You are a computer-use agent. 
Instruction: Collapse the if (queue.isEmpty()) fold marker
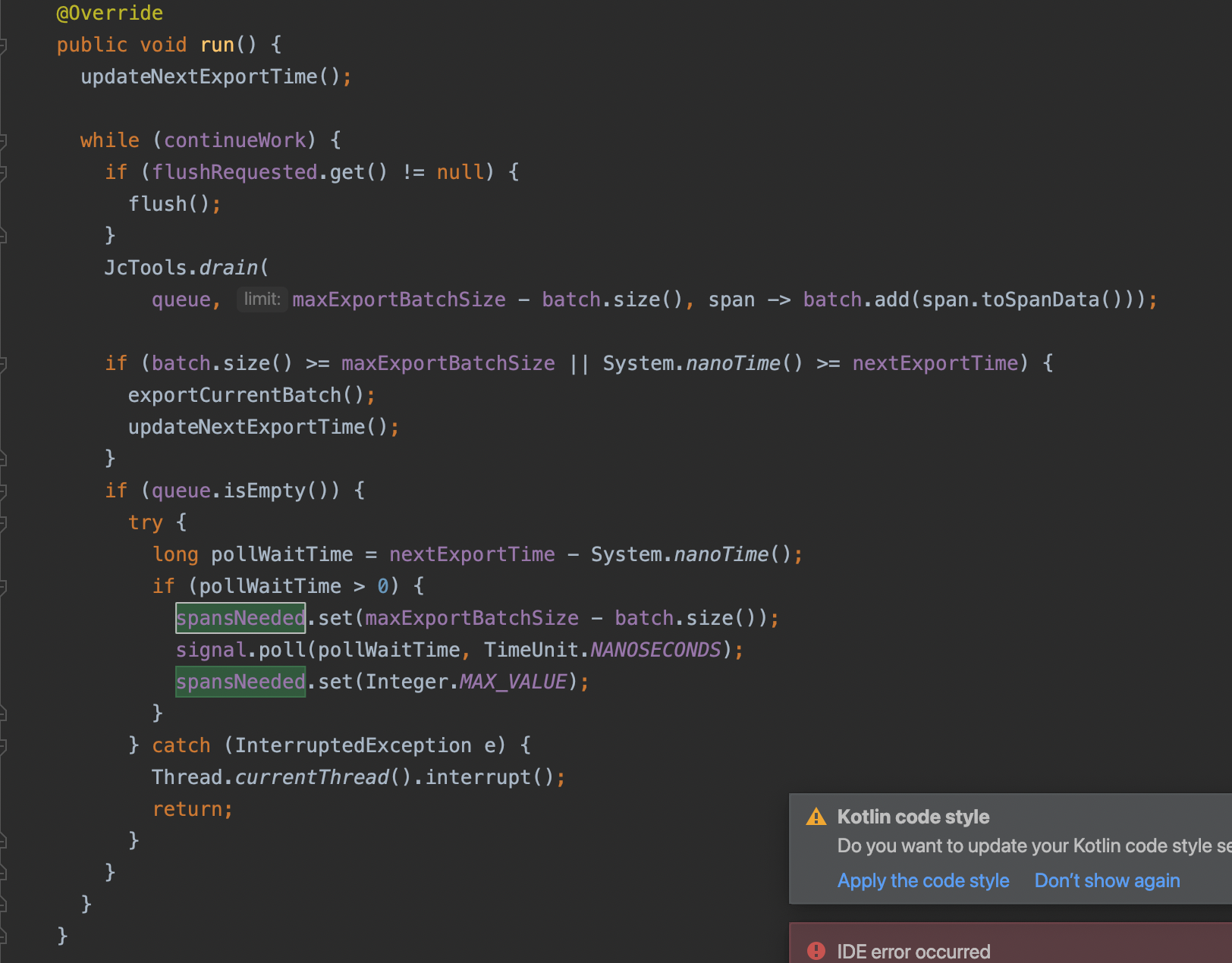point(3,491)
